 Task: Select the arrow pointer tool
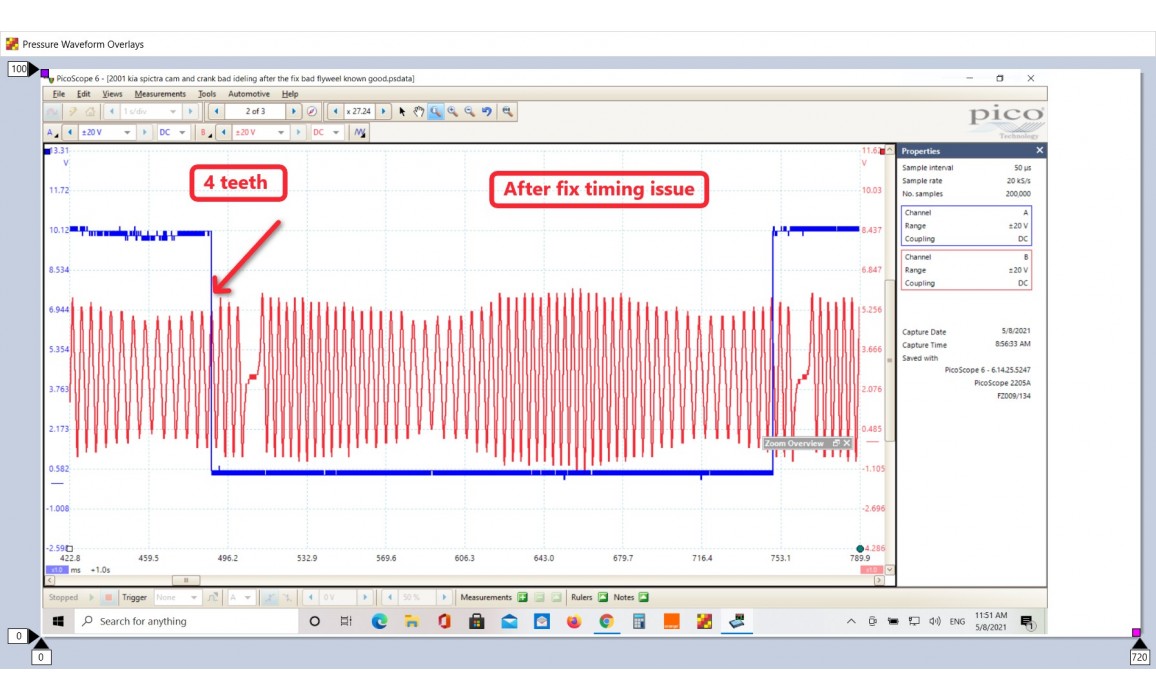[x=402, y=112]
